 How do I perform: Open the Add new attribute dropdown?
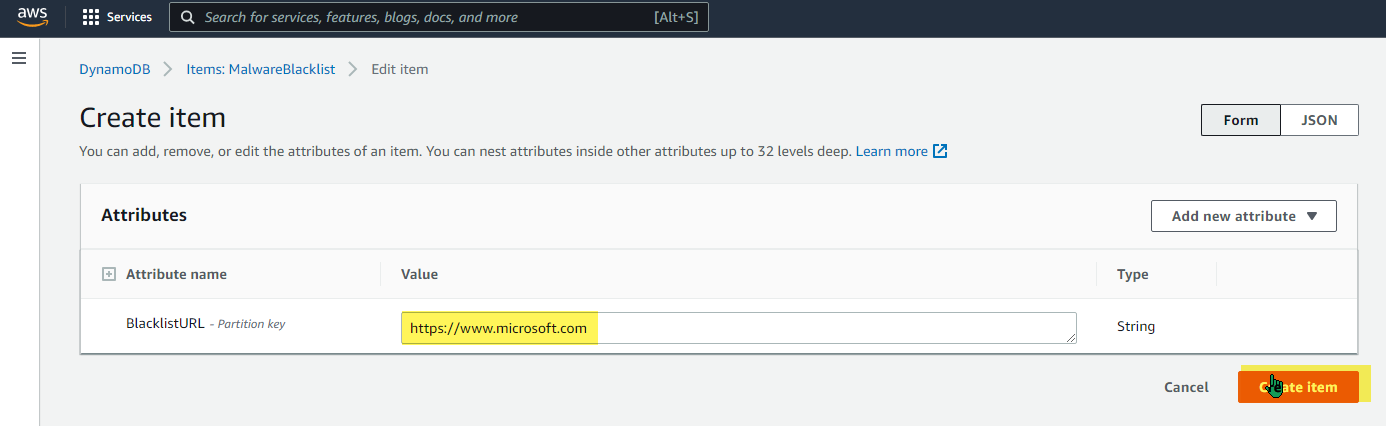click(1243, 216)
